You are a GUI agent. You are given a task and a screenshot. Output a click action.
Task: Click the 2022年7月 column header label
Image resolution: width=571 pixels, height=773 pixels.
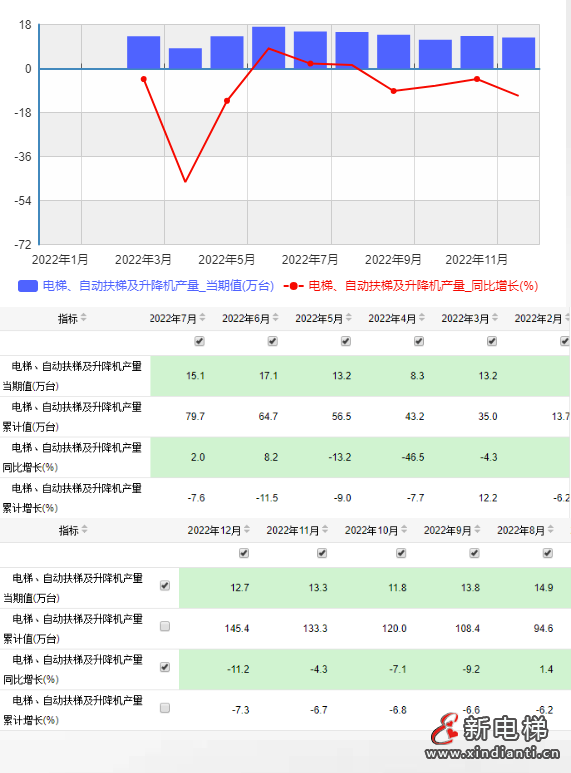pos(173,318)
